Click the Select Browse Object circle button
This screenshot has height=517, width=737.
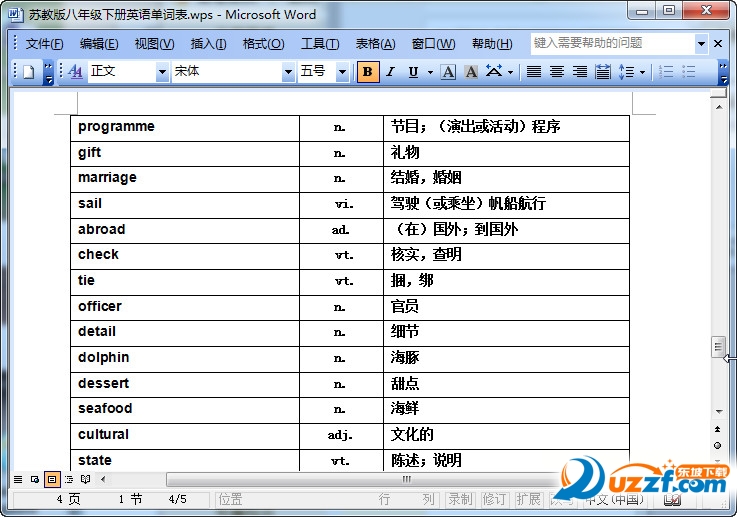pos(718,445)
